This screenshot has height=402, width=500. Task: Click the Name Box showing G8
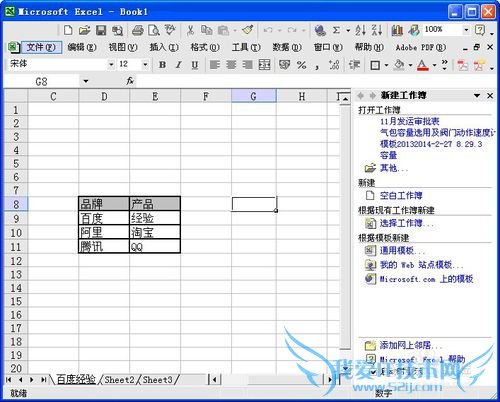(x=41, y=81)
